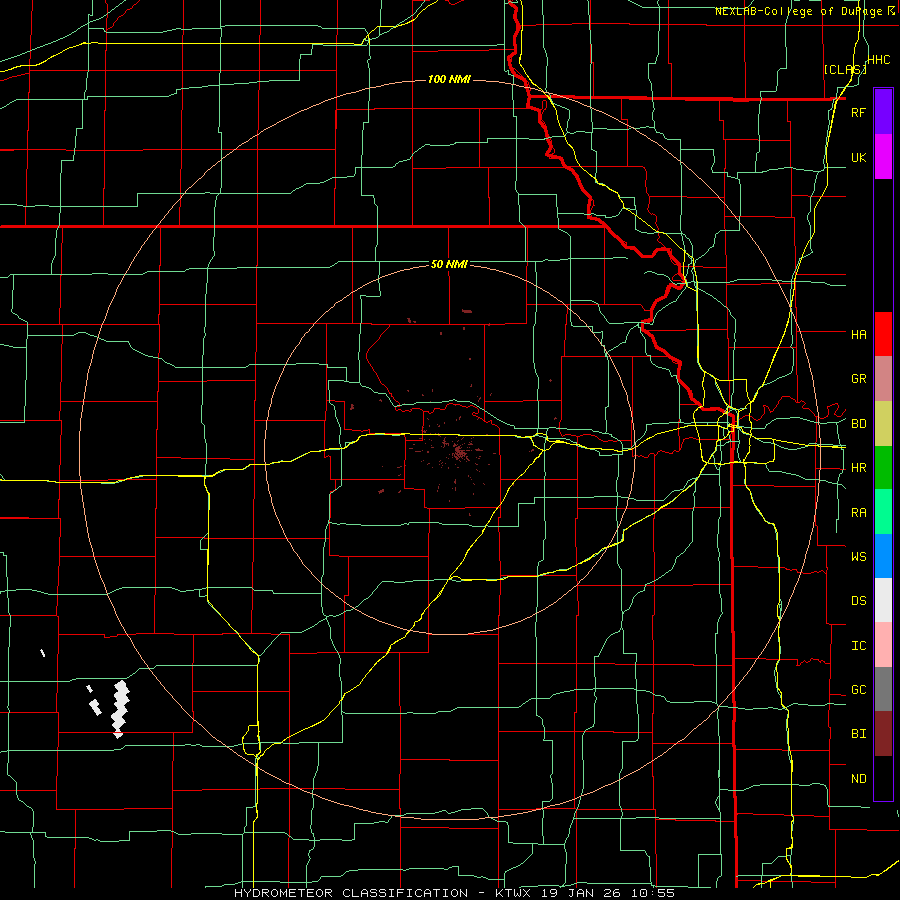Click the UK legend label
Viewport: 900px width, 900px height.
pos(858,157)
